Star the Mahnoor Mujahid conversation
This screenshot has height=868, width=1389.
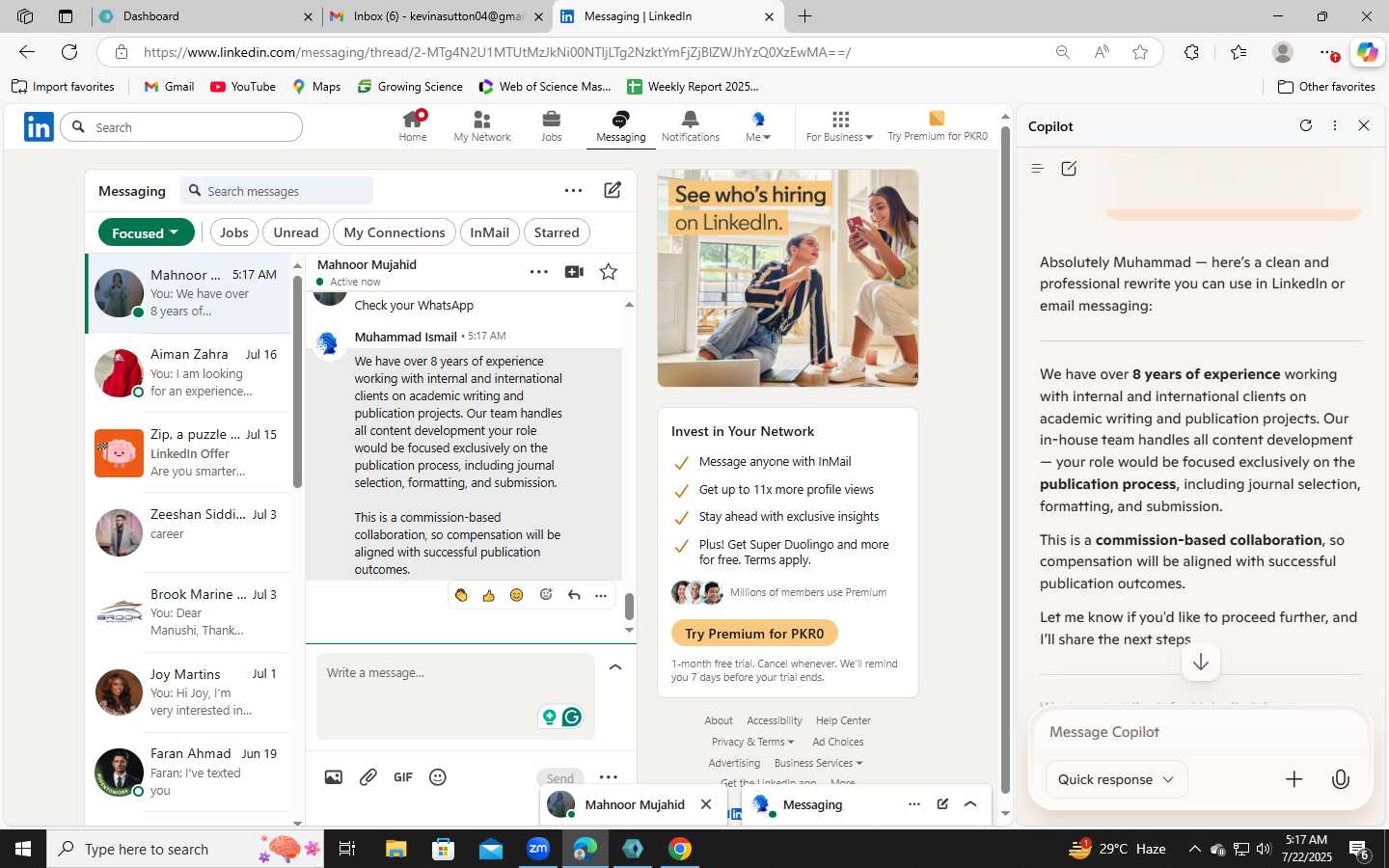(609, 272)
